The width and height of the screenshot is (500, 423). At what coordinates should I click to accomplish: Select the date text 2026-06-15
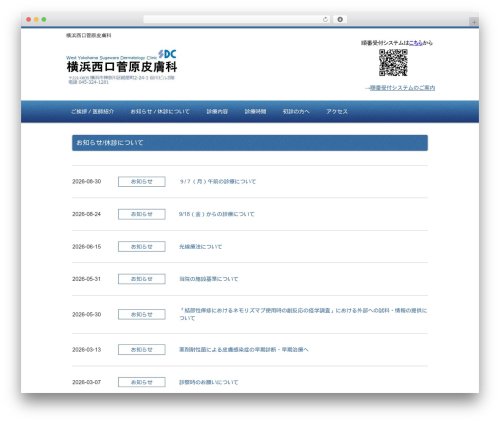click(x=87, y=247)
